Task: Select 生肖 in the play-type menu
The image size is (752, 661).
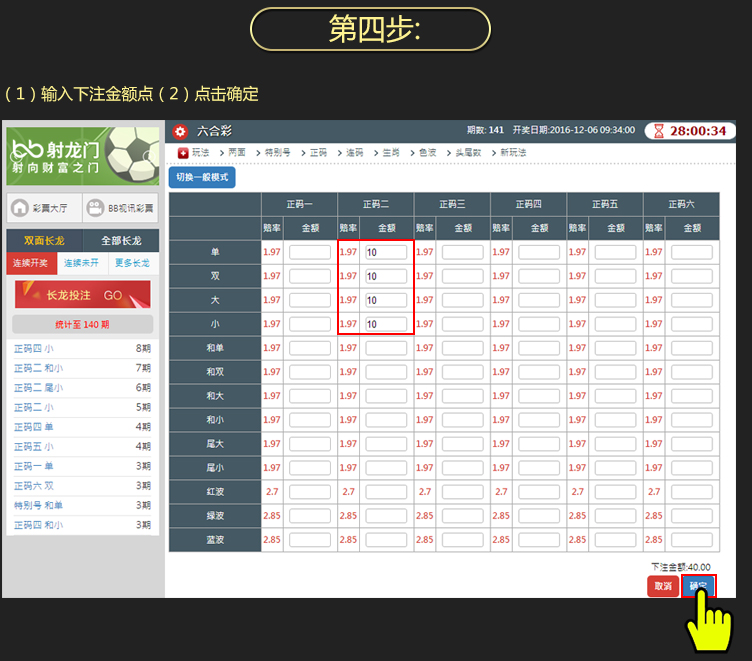Action: tap(390, 153)
